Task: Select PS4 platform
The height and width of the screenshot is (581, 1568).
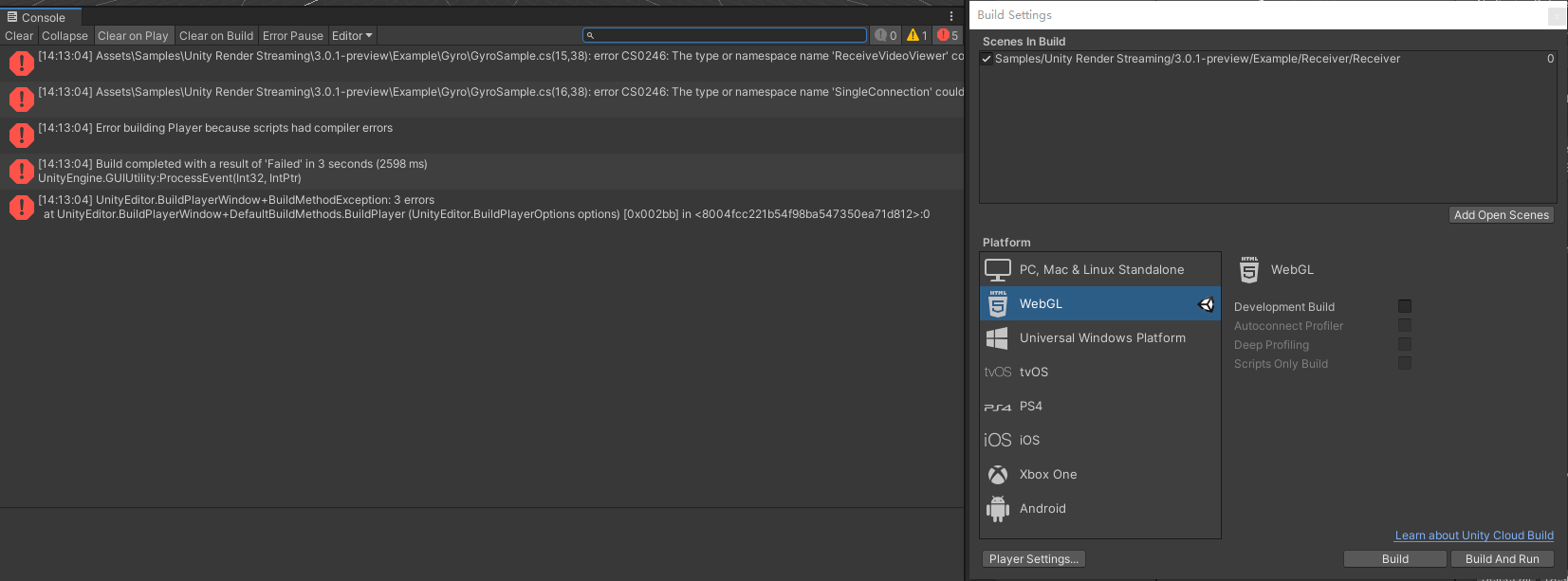Action: pos(1100,407)
